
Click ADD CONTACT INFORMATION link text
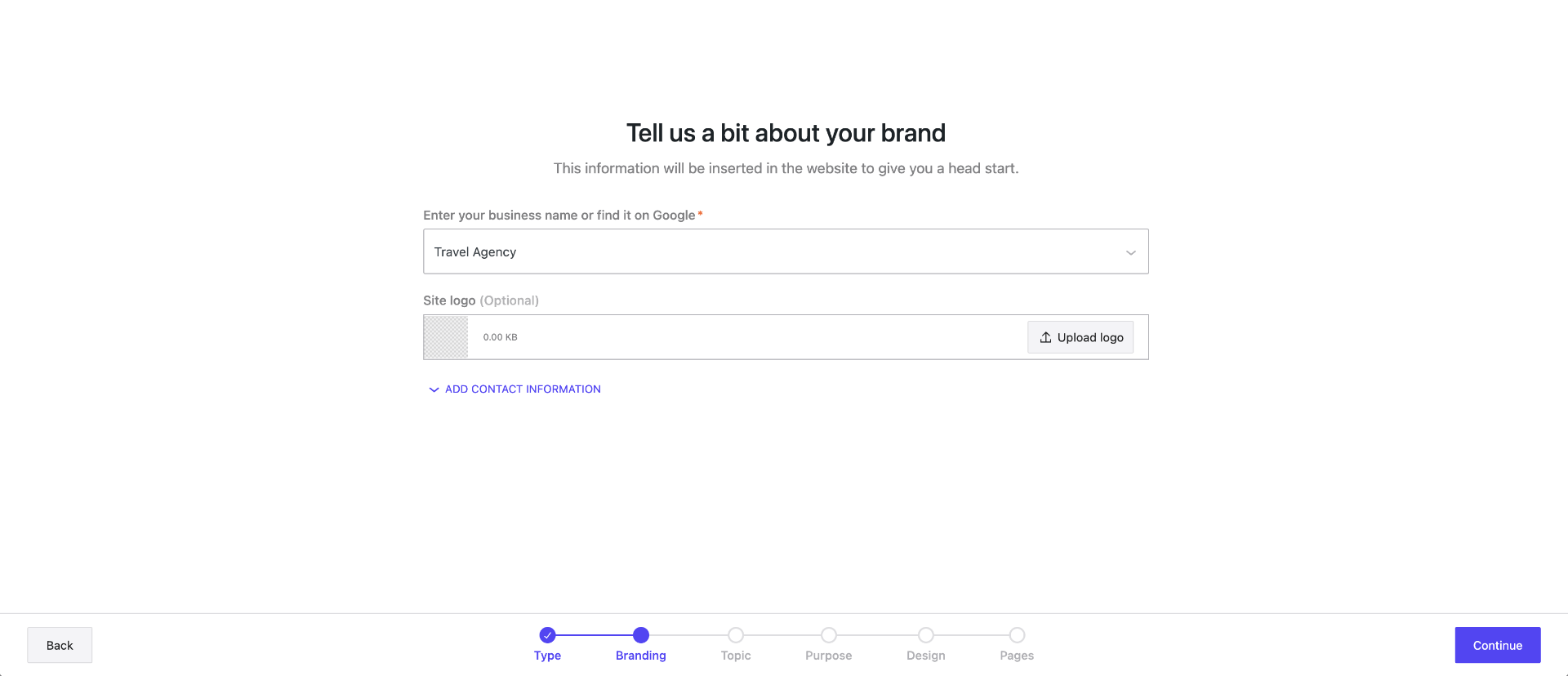coord(523,389)
